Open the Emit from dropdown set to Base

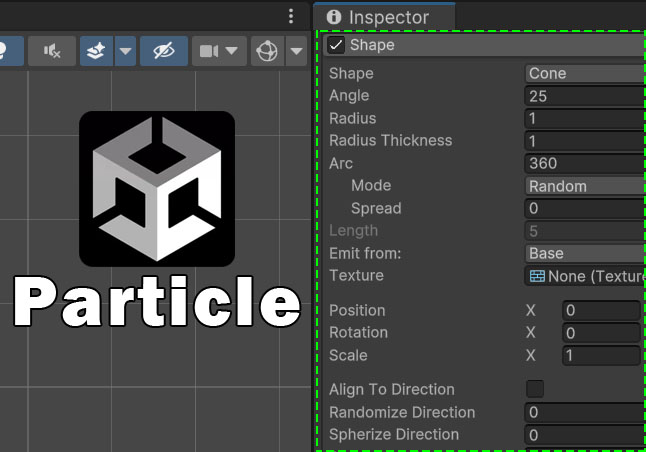point(585,253)
